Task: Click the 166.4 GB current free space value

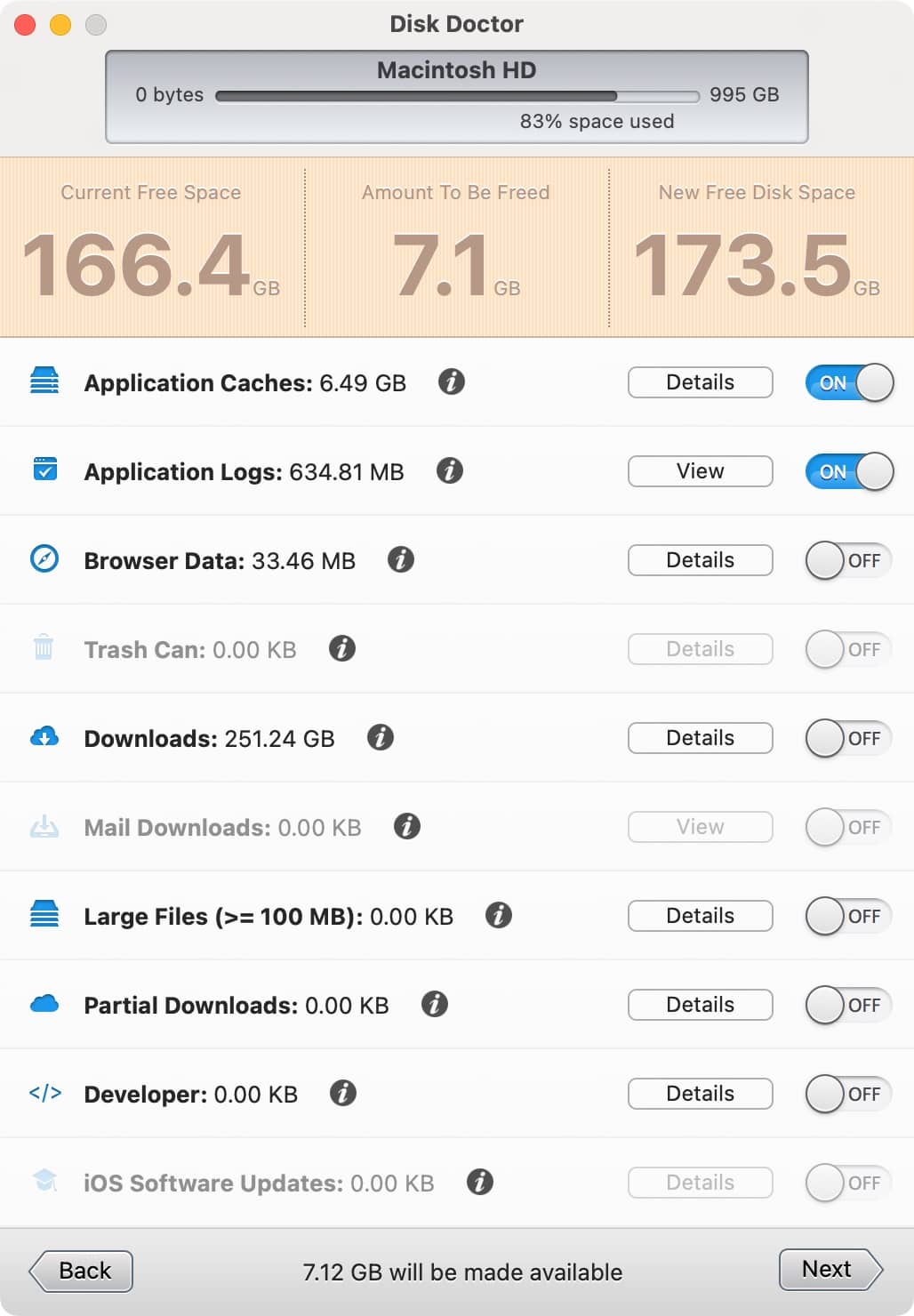Action: pos(151,266)
